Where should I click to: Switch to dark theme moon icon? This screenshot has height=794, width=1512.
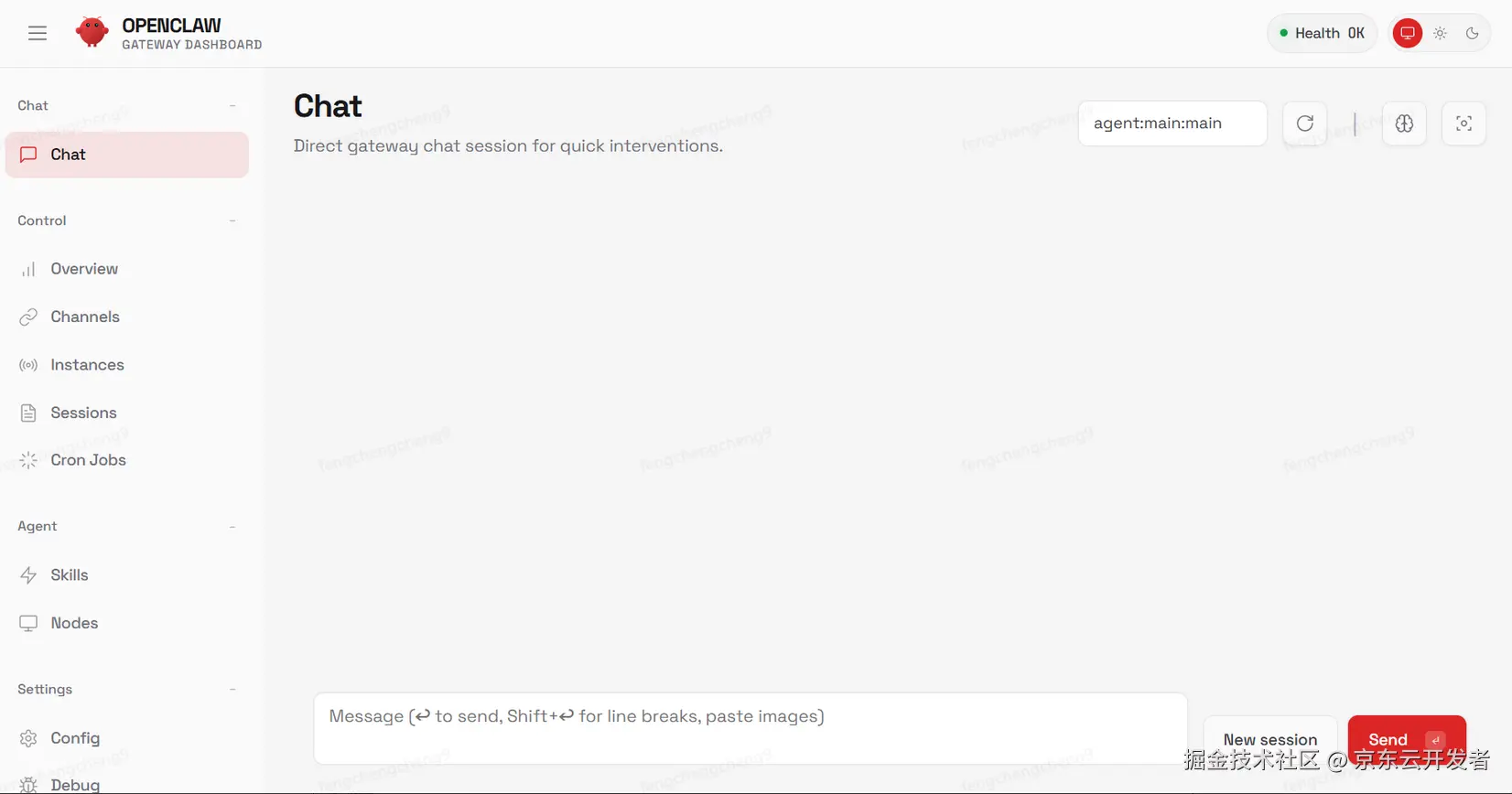(x=1472, y=34)
